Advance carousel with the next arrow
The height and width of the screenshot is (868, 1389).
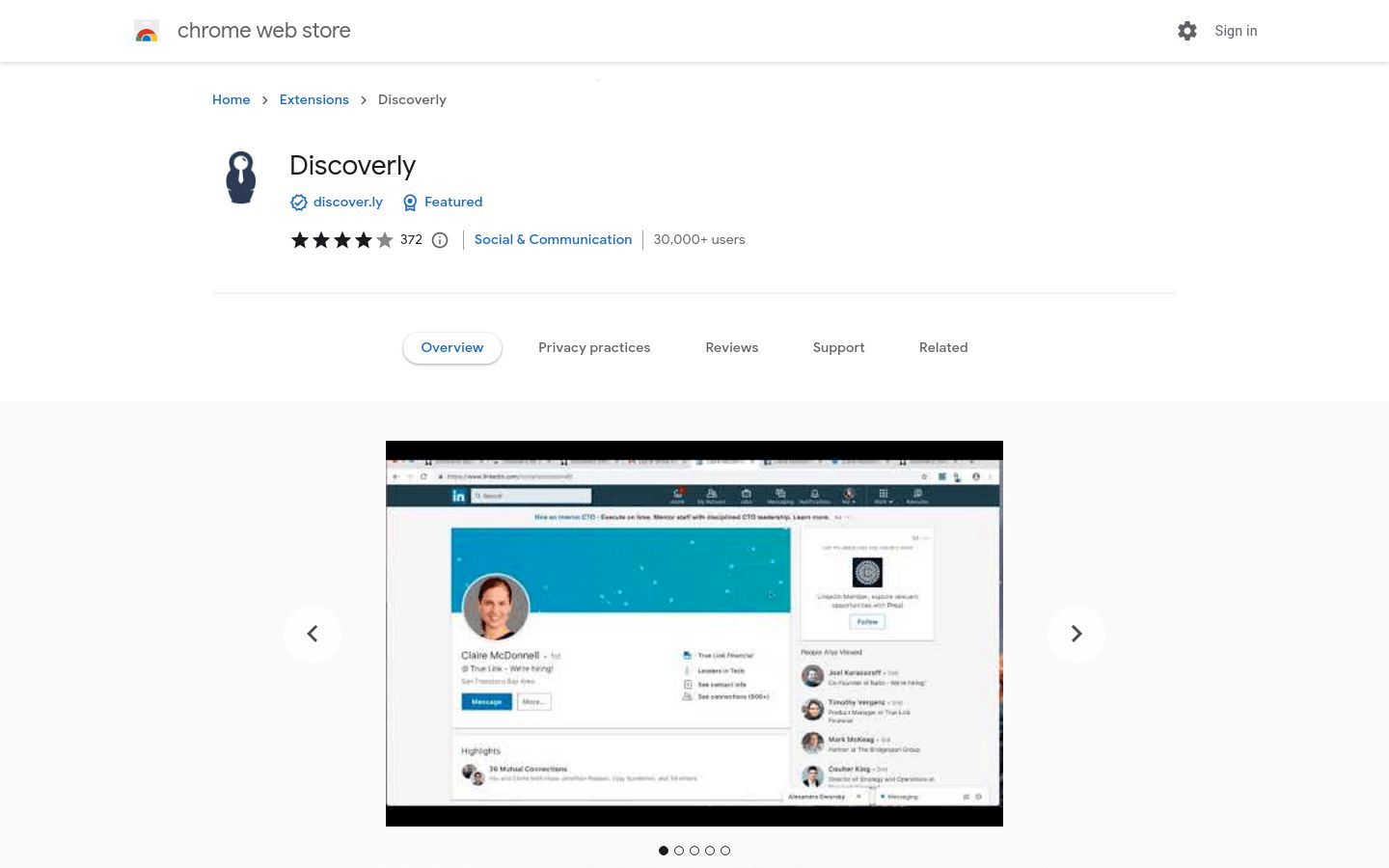[1076, 633]
